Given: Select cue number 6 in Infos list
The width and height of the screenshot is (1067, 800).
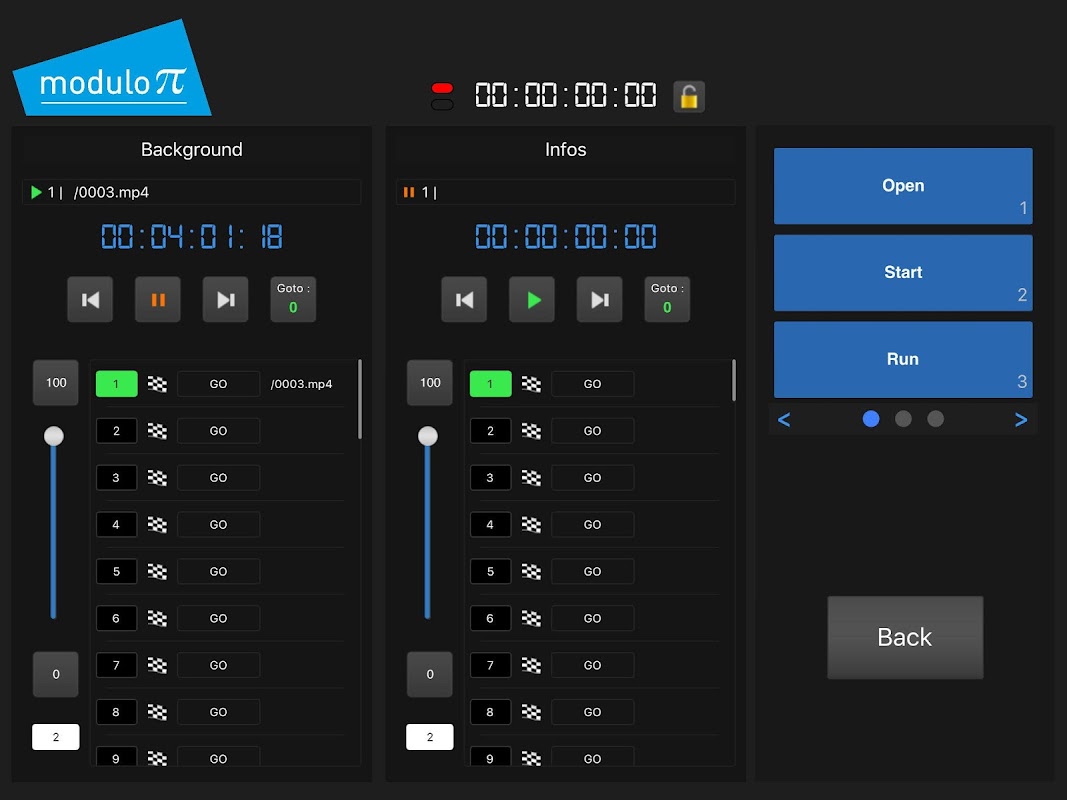Looking at the screenshot, I should coord(490,618).
